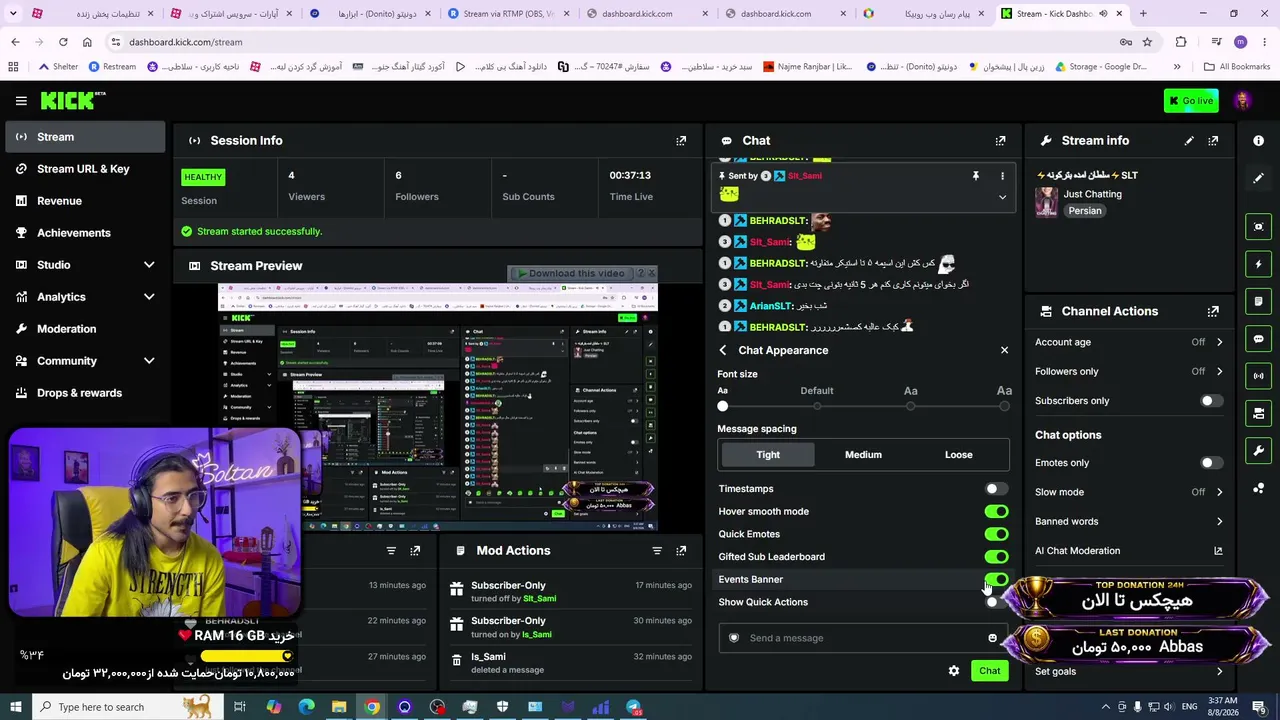Pop out the Mod Actions panel
The image size is (1280, 720).
coord(681,551)
